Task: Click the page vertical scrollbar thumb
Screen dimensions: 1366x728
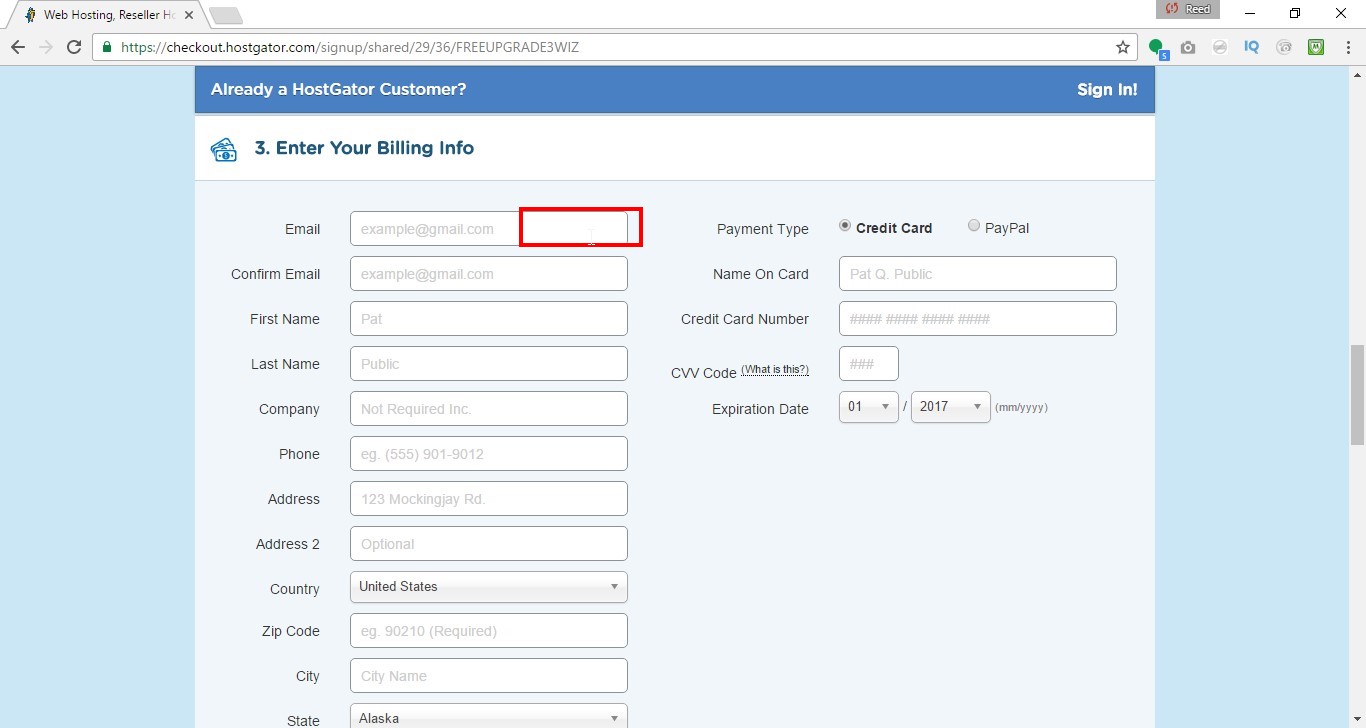Action: (1357, 395)
